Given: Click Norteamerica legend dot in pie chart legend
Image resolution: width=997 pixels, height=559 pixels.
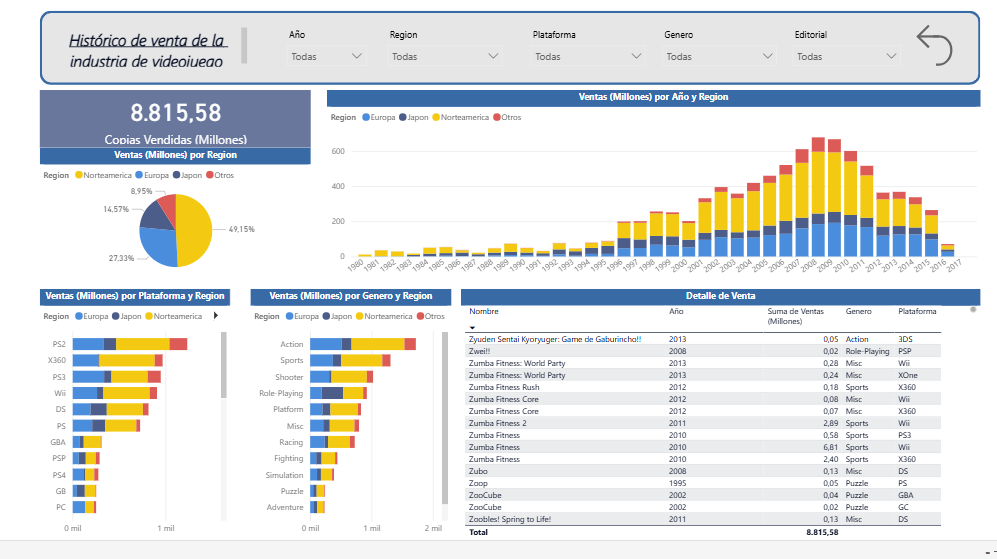Looking at the screenshot, I should click(79, 175).
